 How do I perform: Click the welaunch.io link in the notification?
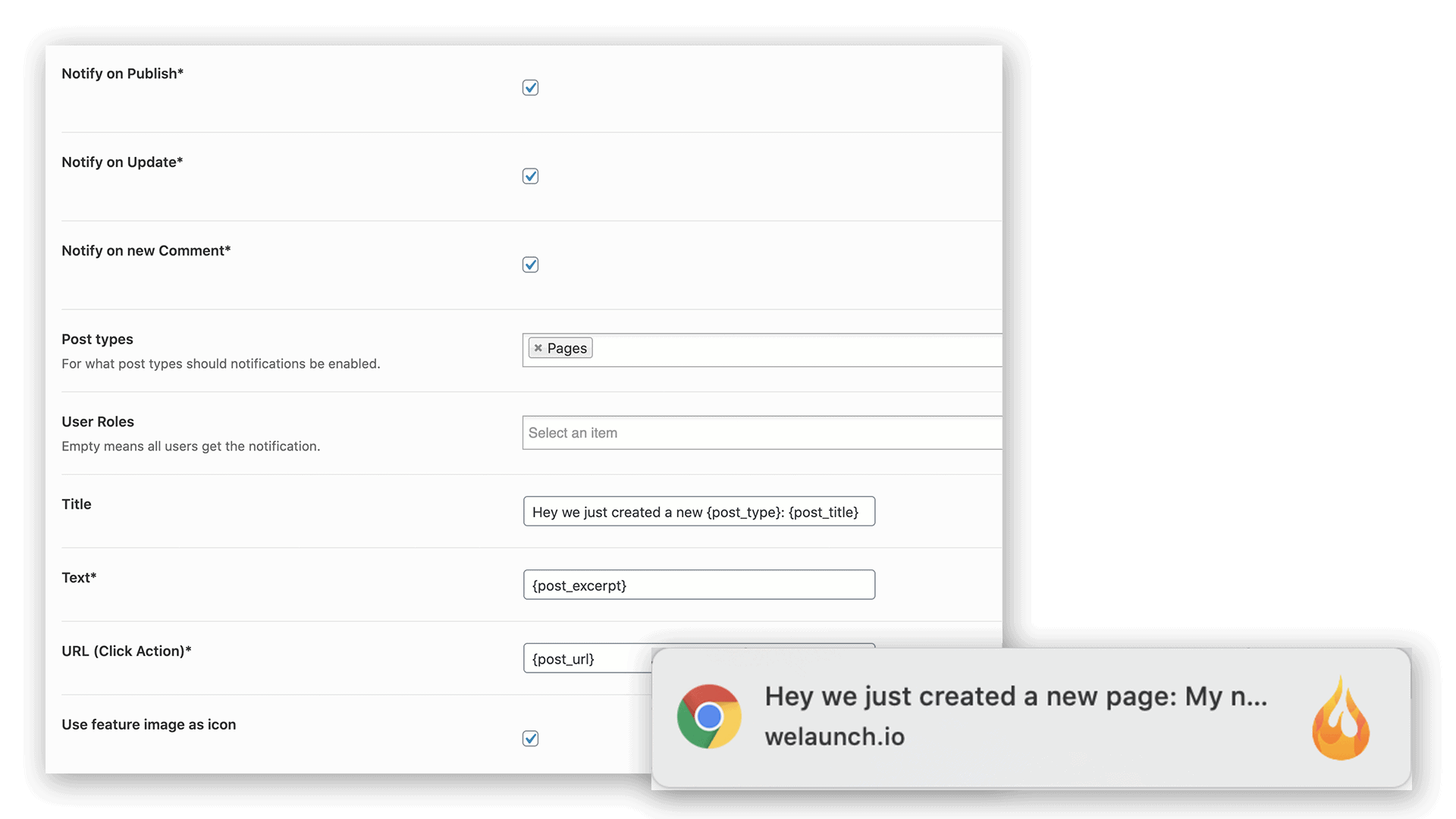pyautogui.click(x=833, y=736)
